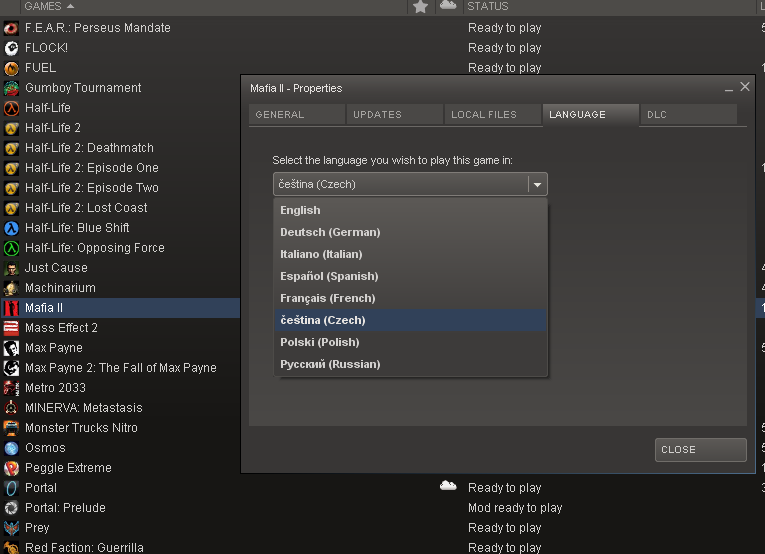This screenshot has width=765, height=554.
Task: Pick Deutsch (German) from the list
Action: (x=330, y=232)
